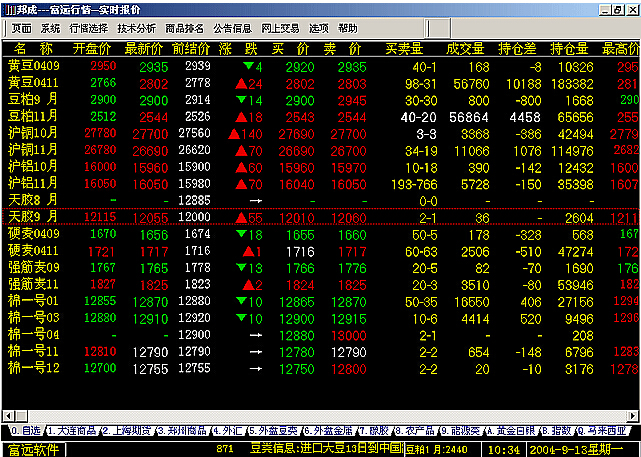Image resolution: width=641 pixels, height=457 pixels.
Task: Select the 黄豆0409 contract row
Action: point(321,66)
